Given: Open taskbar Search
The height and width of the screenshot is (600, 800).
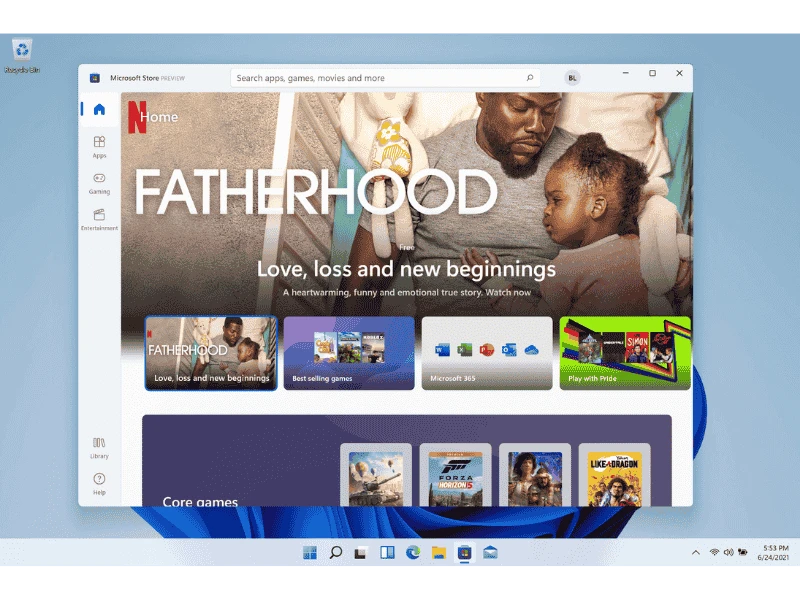Looking at the screenshot, I should [x=336, y=553].
